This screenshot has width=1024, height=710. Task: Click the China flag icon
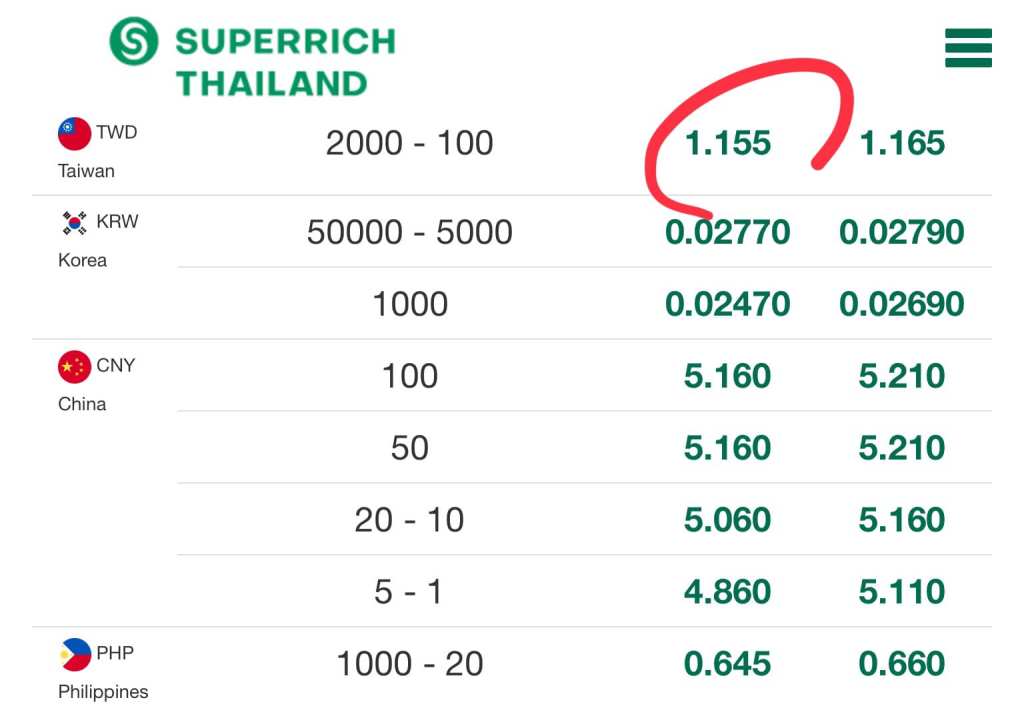[x=74, y=367]
